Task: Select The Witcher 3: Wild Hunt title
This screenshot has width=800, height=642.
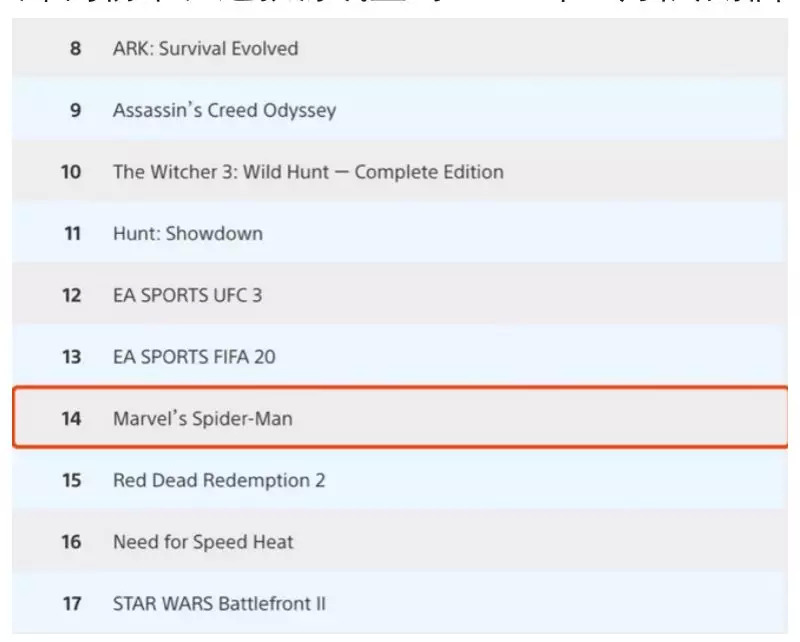Action: pos(308,172)
